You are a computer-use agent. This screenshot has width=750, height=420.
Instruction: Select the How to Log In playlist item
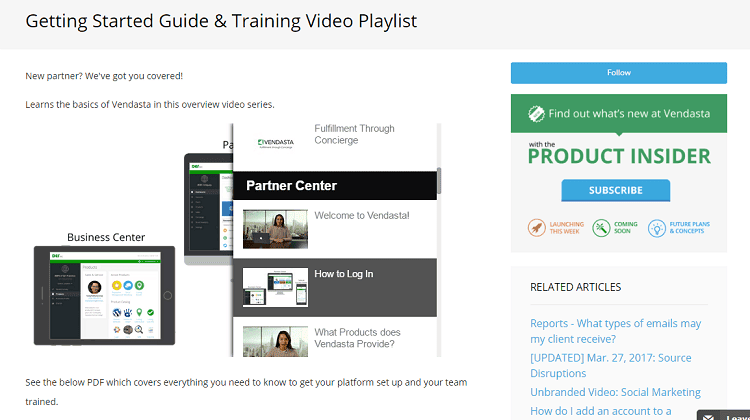click(x=335, y=287)
